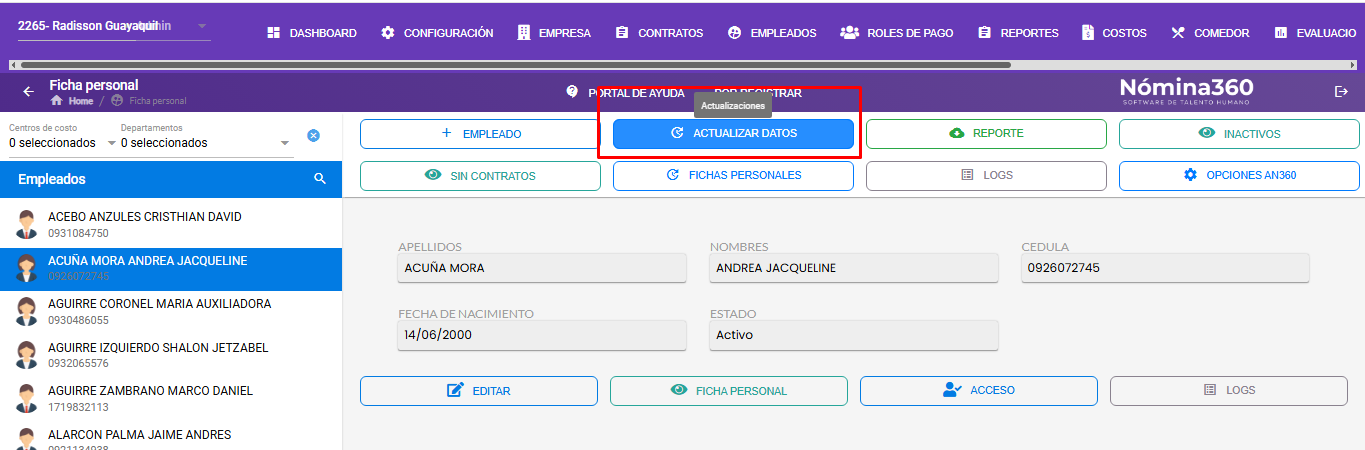Clear filters with the blue X icon
Screen dimensions: 1365x450
pyautogui.click(x=313, y=135)
